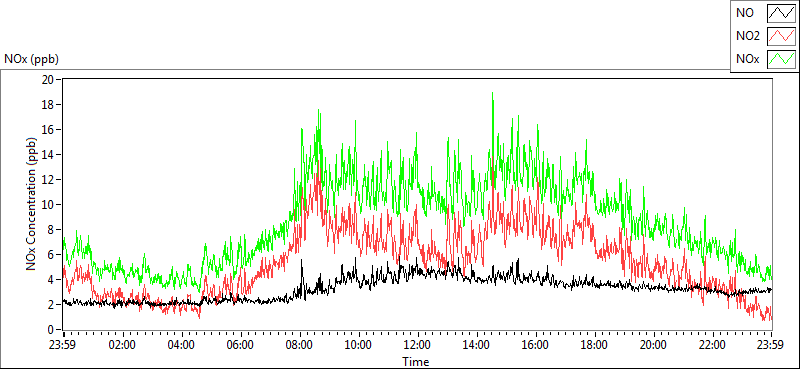Click the NO2 red plot legend icon
The image size is (800, 369).
point(781,36)
